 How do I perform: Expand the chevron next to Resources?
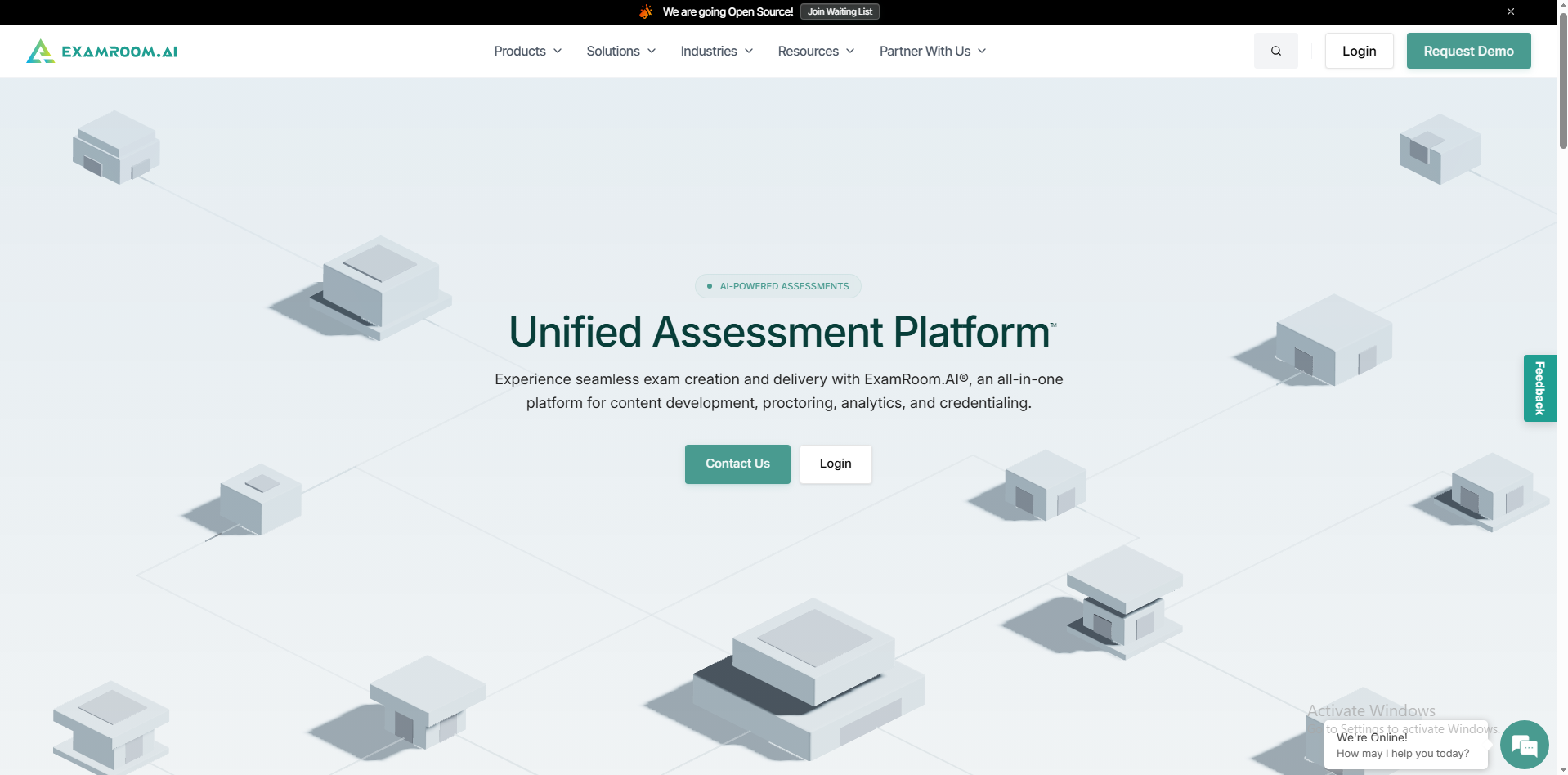(850, 51)
